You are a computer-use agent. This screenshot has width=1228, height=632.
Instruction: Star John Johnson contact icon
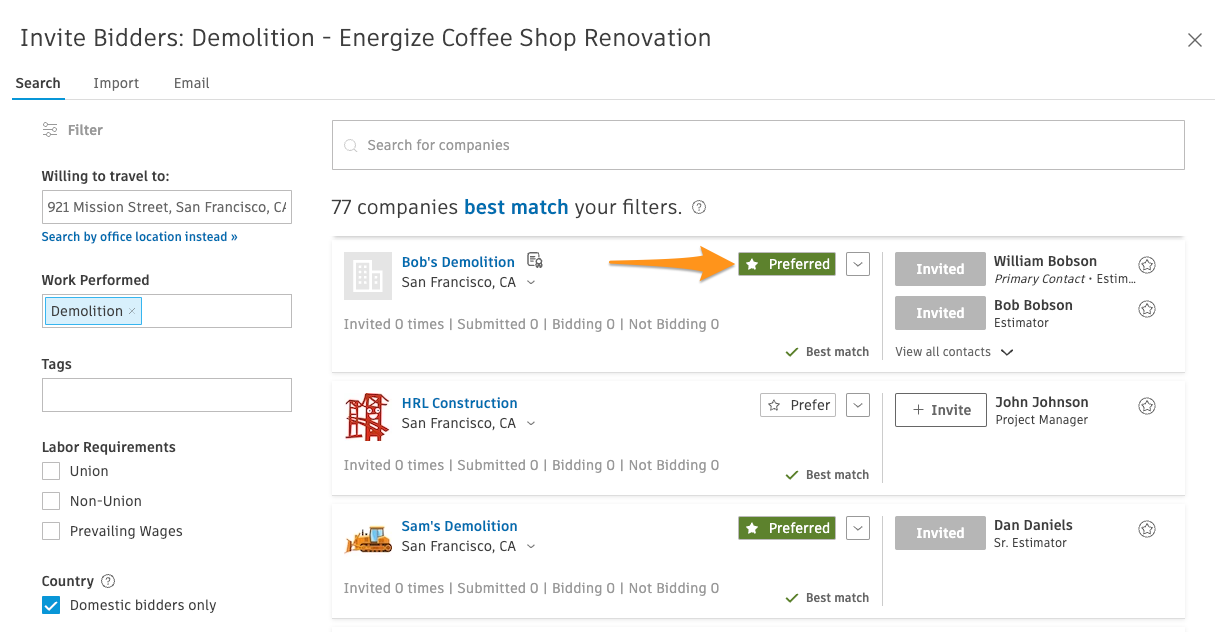pos(1147,406)
